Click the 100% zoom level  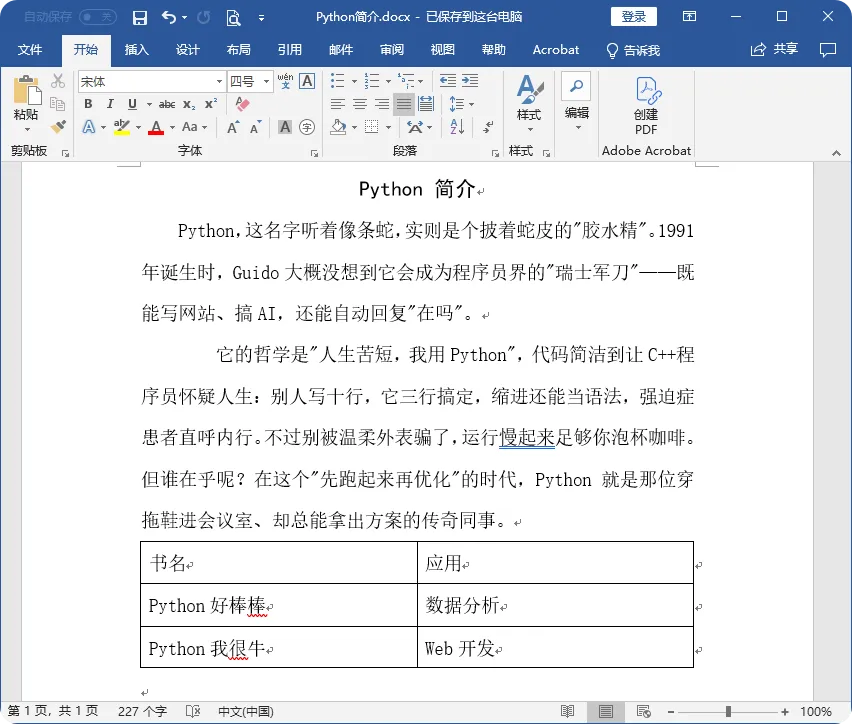[x=816, y=711]
